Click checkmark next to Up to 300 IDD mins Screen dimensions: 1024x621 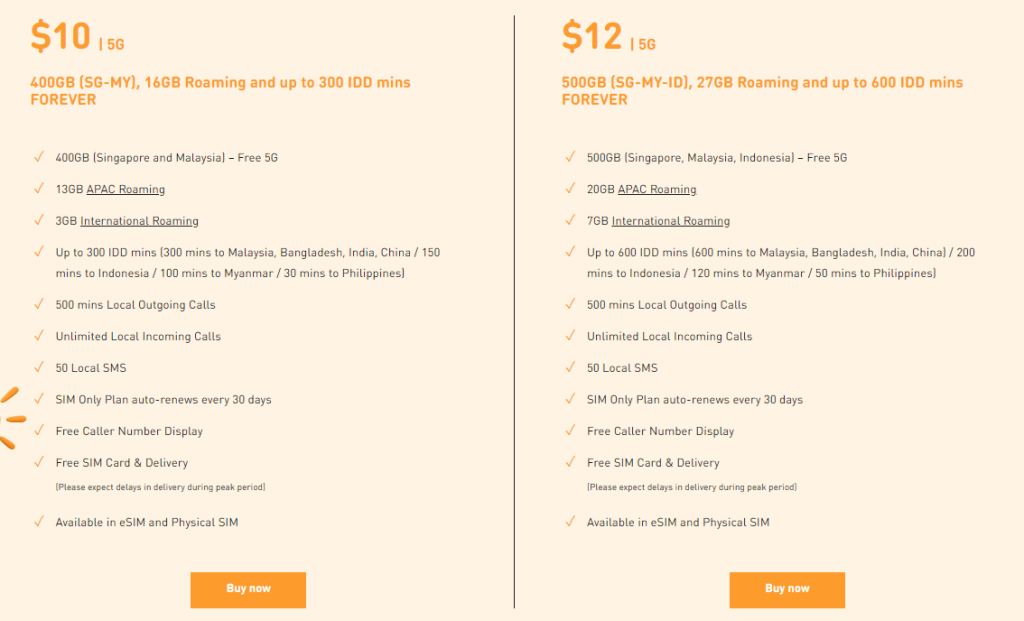[39, 251]
